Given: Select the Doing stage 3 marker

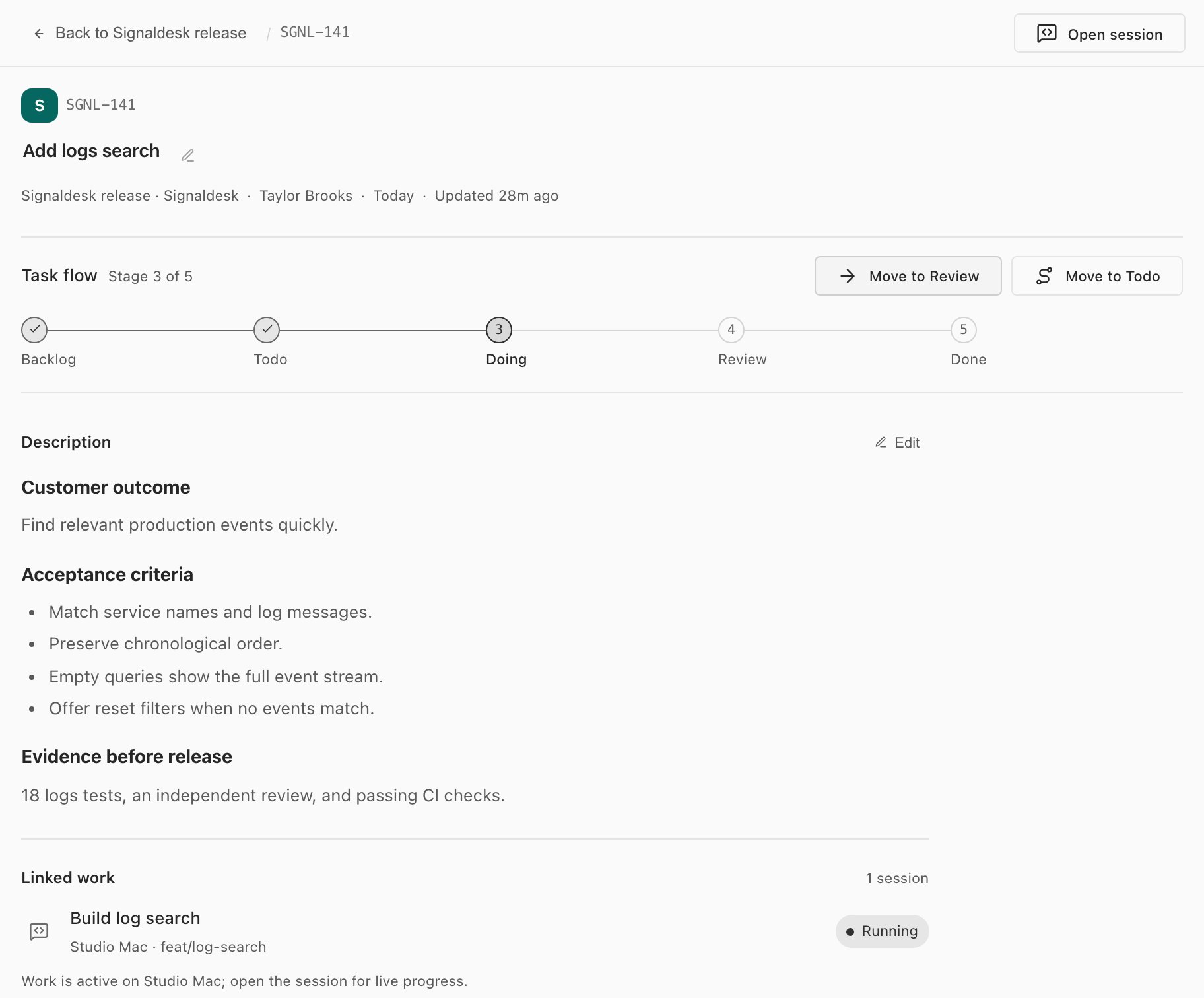Looking at the screenshot, I should click(499, 330).
